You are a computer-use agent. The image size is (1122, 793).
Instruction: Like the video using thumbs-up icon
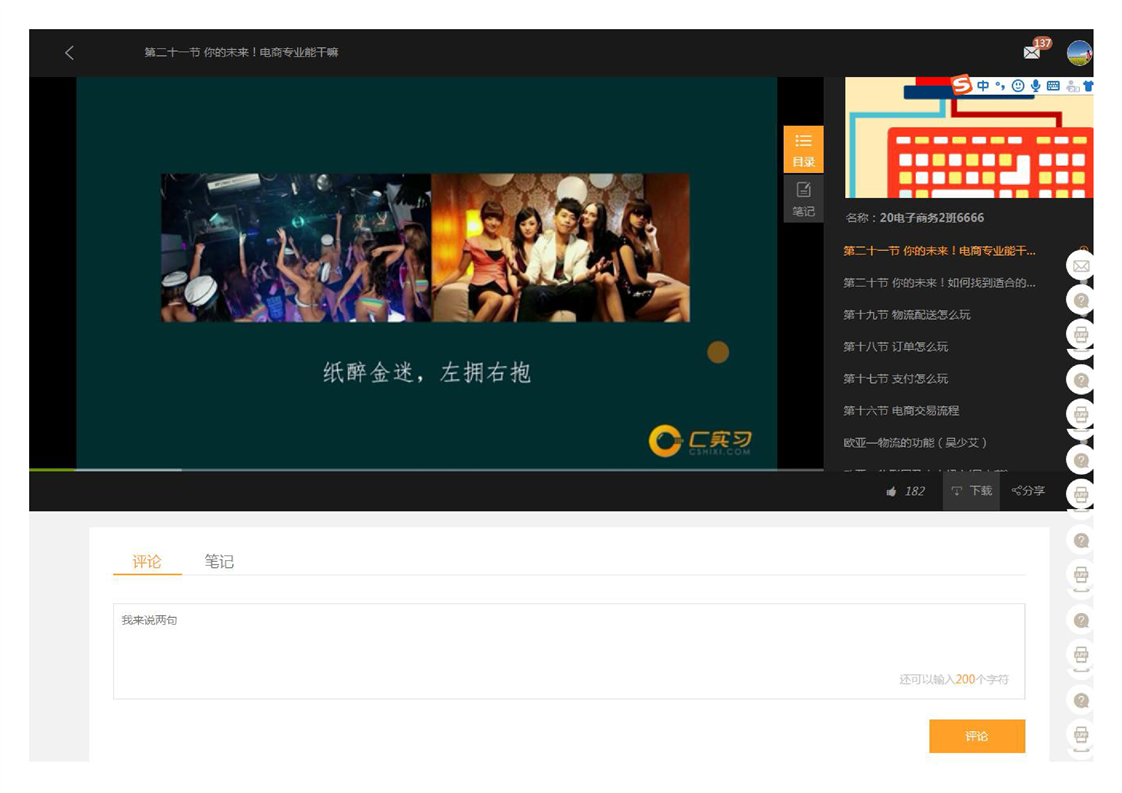(x=891, y=491)
